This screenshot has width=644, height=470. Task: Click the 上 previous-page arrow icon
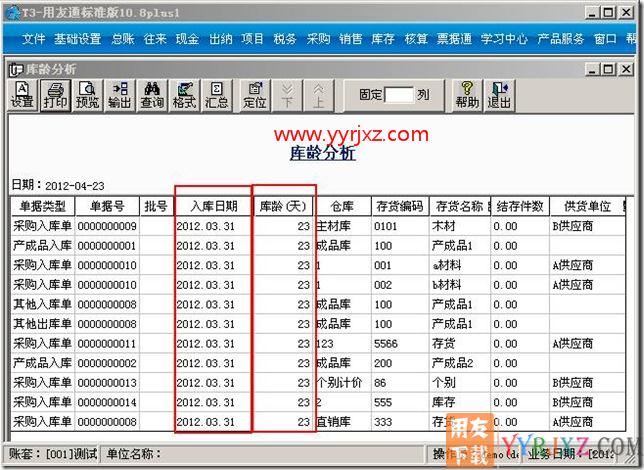(x=318, y=95)
